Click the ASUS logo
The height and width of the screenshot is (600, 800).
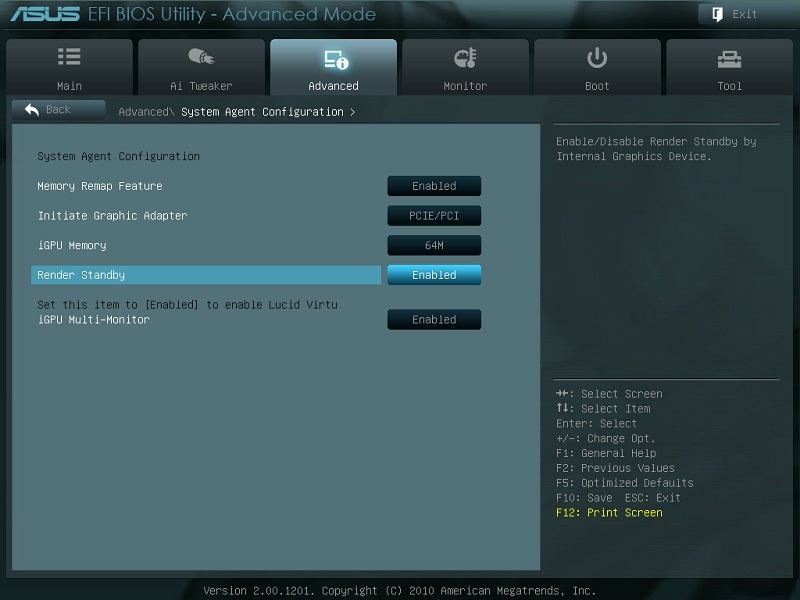[x=45, y=14]
